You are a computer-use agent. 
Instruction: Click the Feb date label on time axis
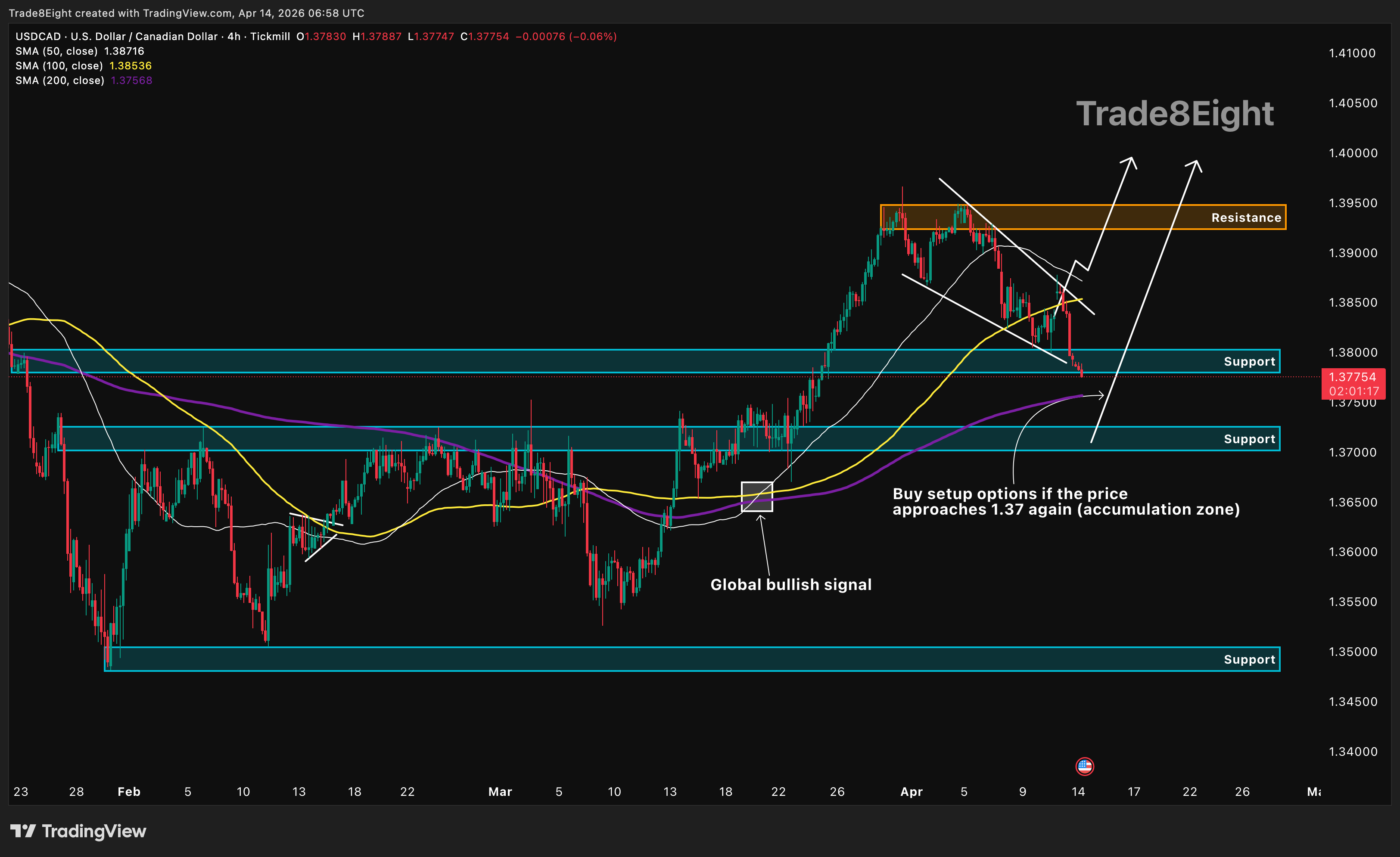[x=129, y=792]
